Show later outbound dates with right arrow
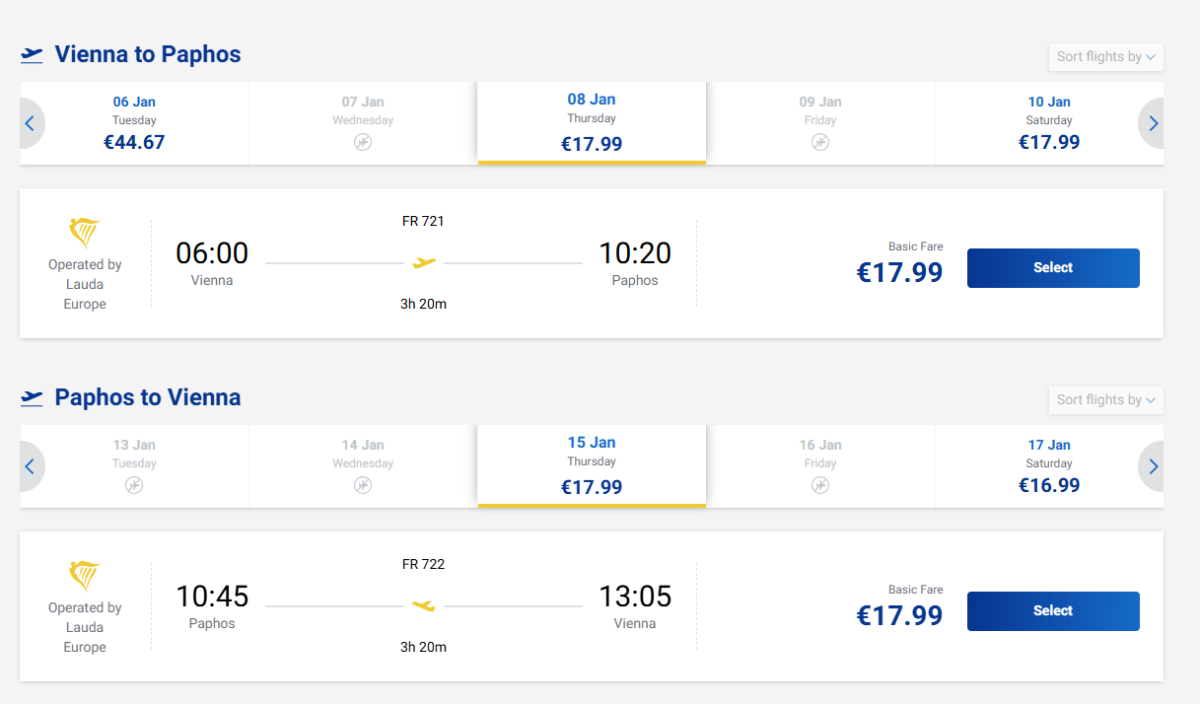This screenshot has width=1200, height=704. click(1153, 124)
